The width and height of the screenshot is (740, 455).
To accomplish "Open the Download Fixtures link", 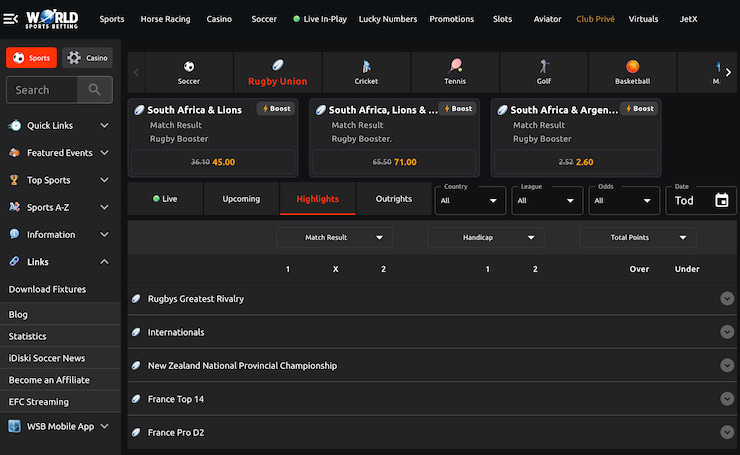I will (47, 289).
